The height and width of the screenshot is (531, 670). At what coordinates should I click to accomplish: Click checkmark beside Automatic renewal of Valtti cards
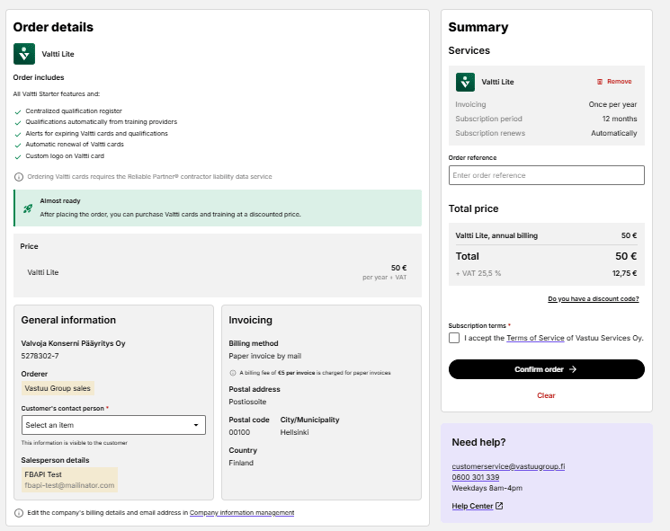[18, 145]
